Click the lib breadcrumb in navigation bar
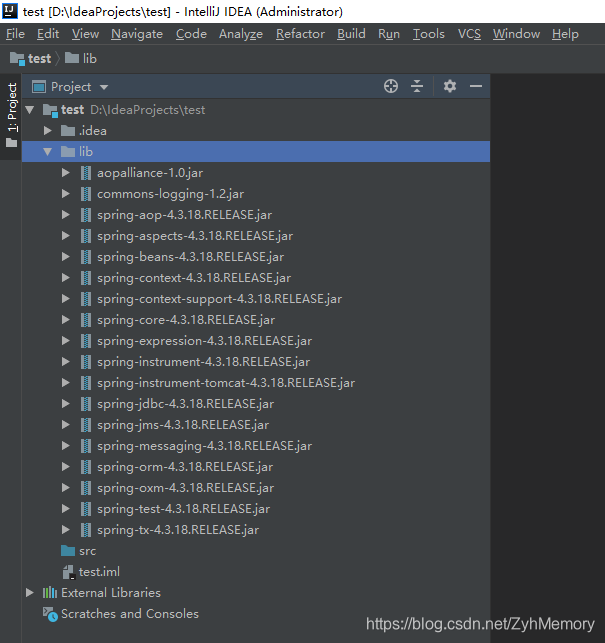Viewport: 605px width, 643px height. pos(90,59)
